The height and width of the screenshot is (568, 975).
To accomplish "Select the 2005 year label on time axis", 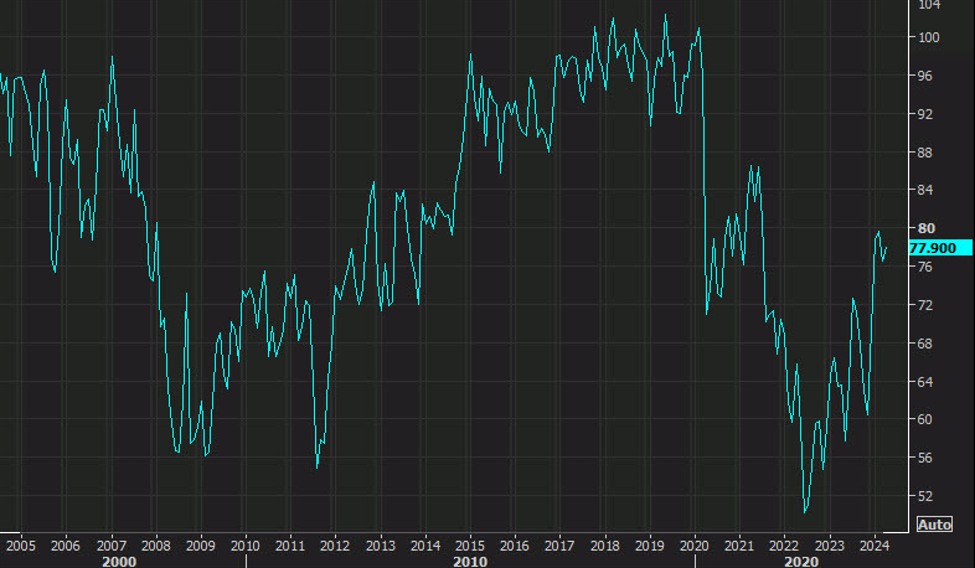I will [20, 546].
